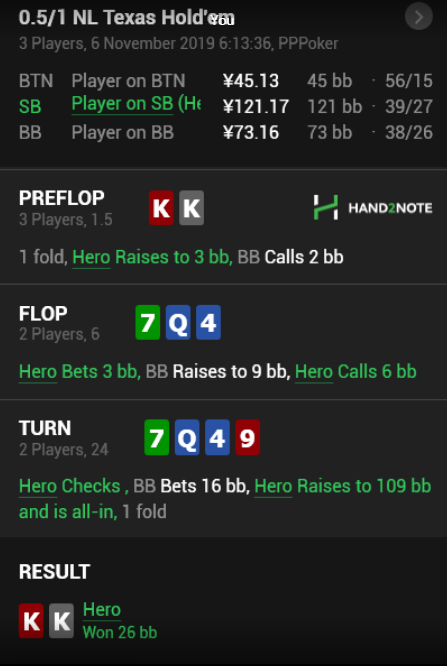Click the red K card in the result section
The height and width of the screenshot is (666, 447).
(31, 621)
